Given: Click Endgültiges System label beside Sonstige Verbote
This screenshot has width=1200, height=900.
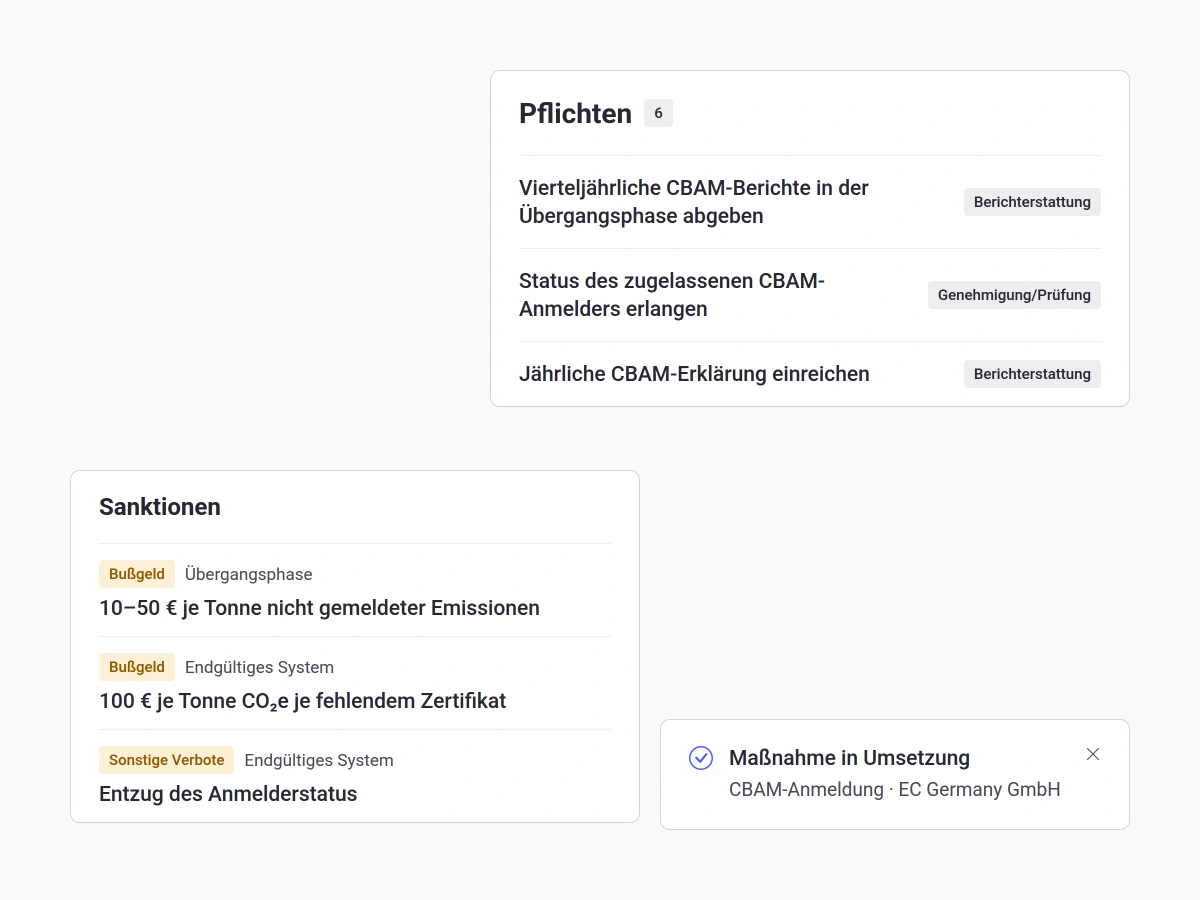Looking at the screenshot, I should click(x=319, y=760).
